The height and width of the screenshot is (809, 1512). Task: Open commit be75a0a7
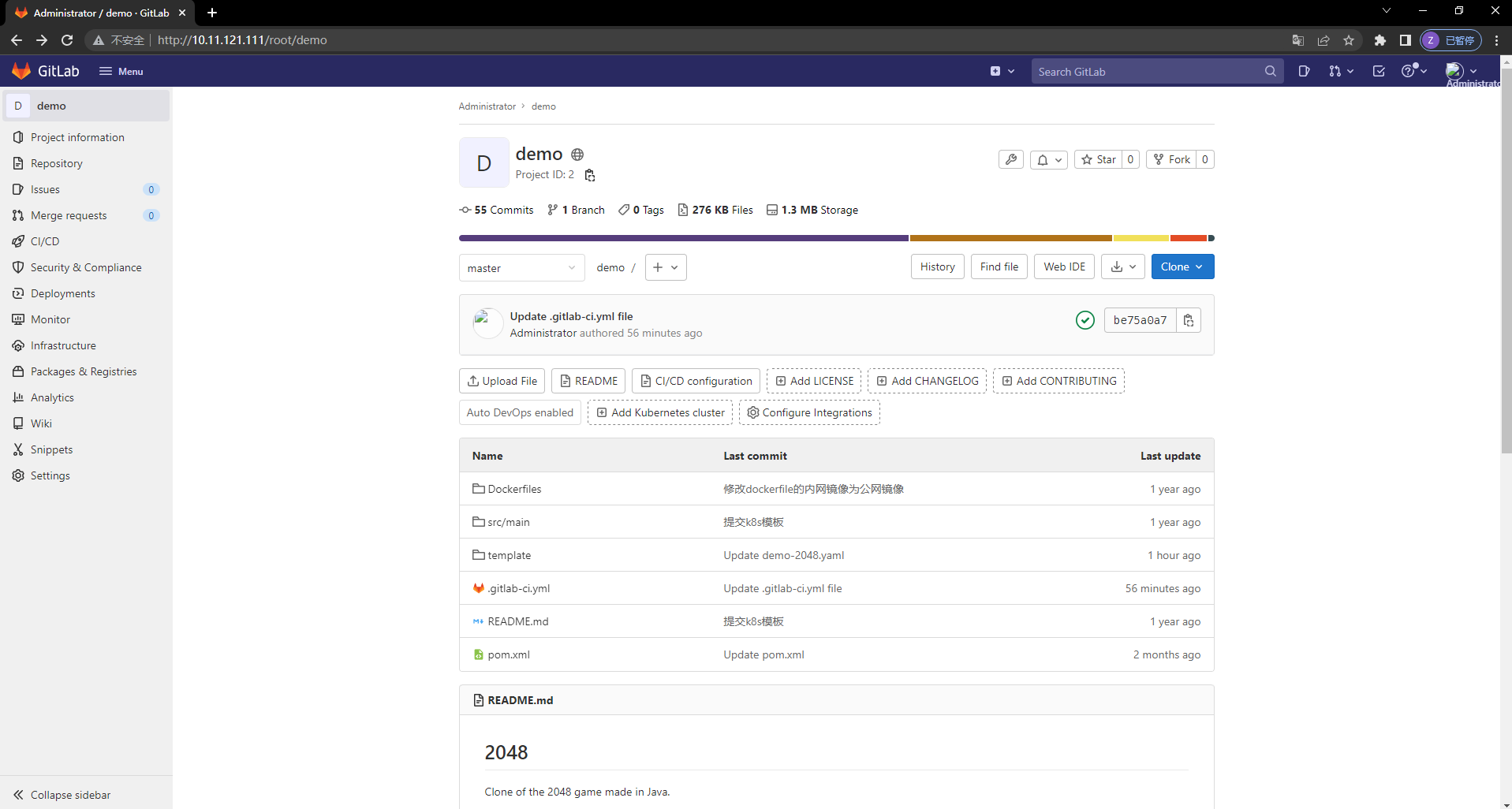click(1140, 320)
